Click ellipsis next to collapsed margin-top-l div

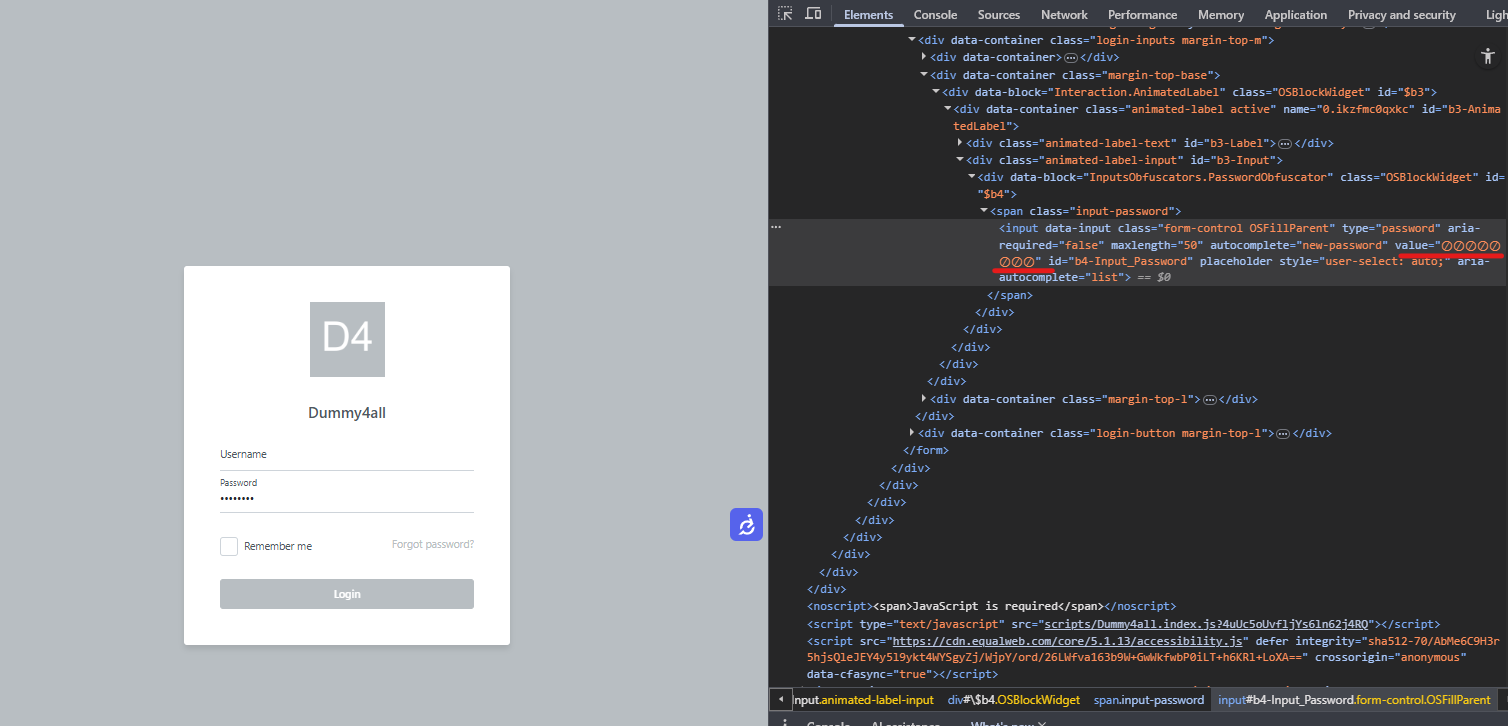click(x=1210, y=398)
